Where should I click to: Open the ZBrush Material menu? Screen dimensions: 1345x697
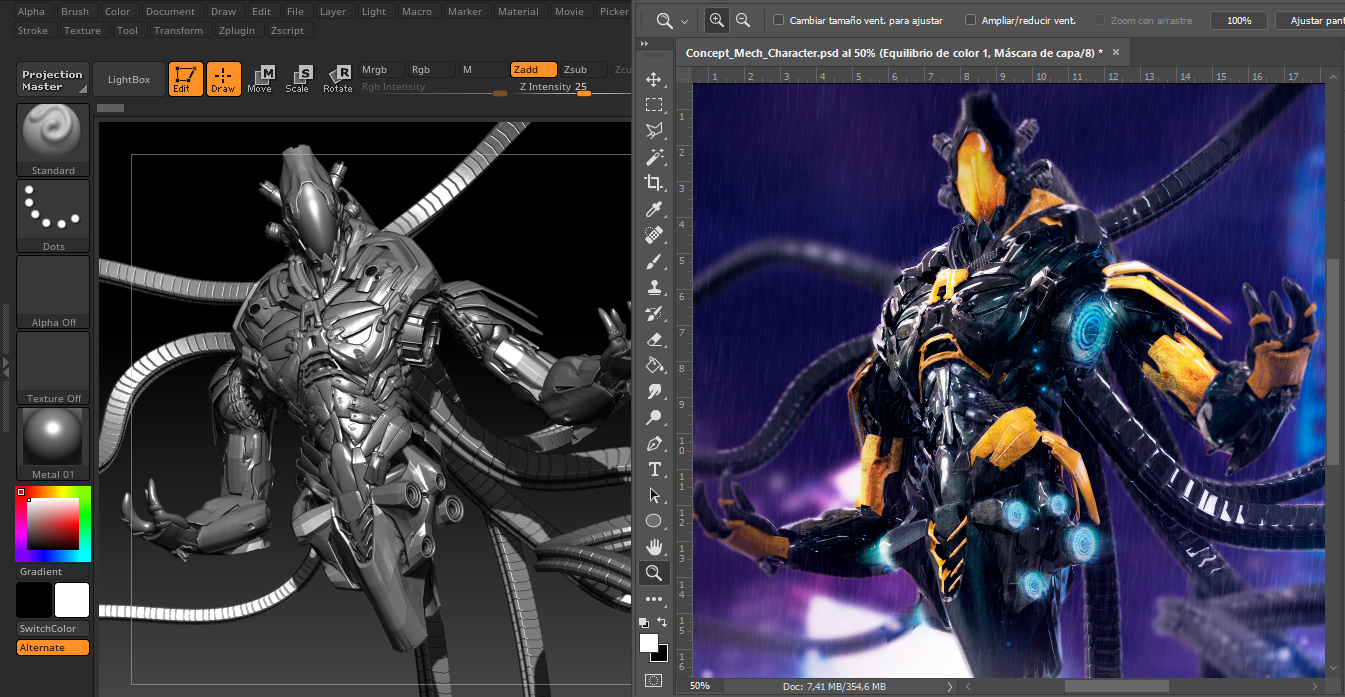click(518, 11)
